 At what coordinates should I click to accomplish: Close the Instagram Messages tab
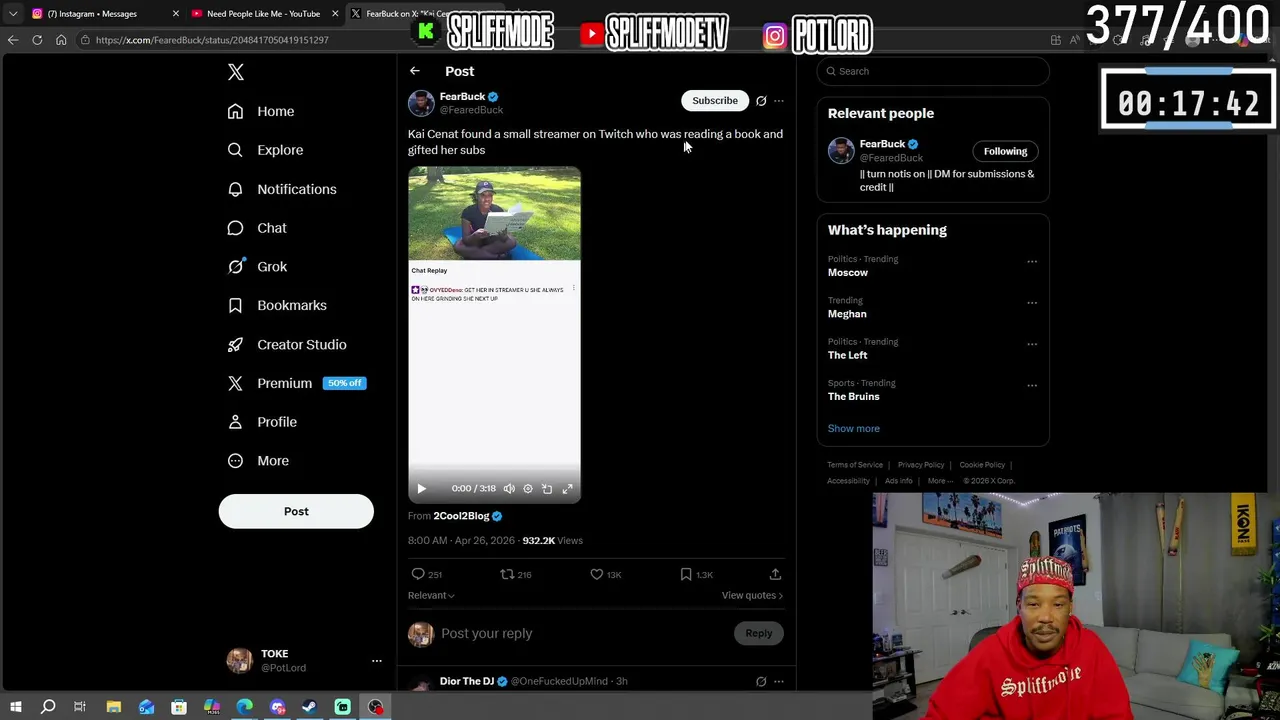(x=176, y=14)
